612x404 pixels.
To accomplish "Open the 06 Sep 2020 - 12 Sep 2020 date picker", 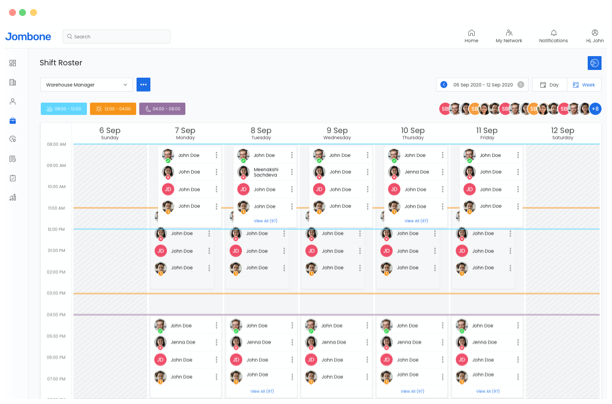I will point(483,85).
